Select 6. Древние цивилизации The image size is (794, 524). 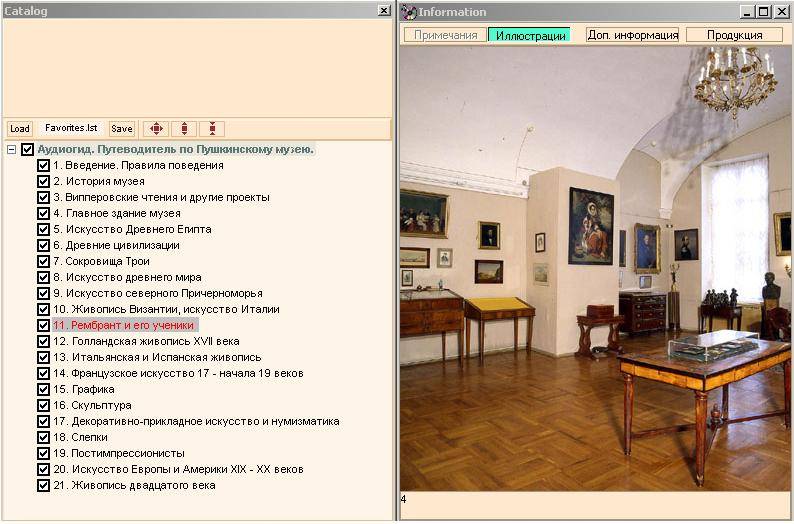[116, 246]
